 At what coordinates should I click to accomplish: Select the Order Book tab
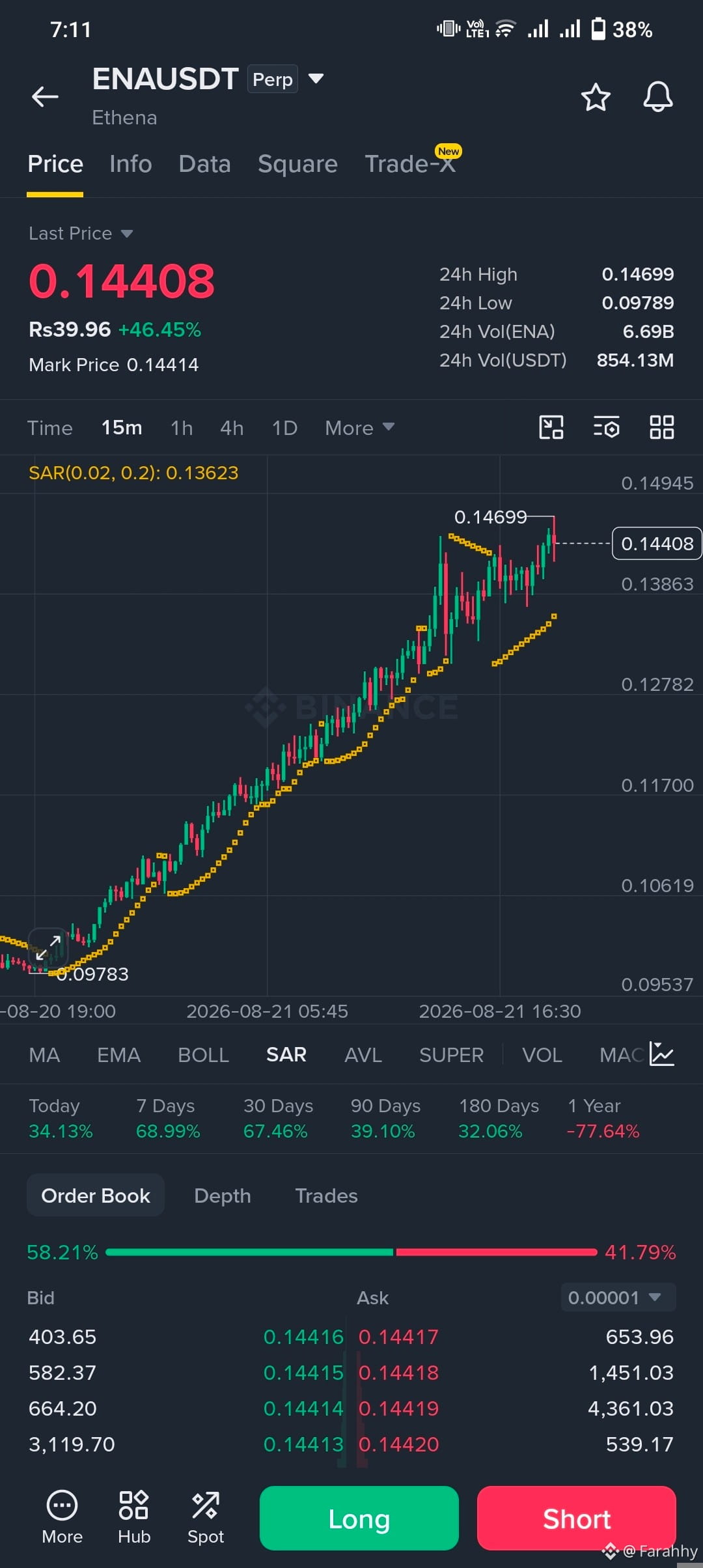pyautogui.click(x=96, y=1196)
